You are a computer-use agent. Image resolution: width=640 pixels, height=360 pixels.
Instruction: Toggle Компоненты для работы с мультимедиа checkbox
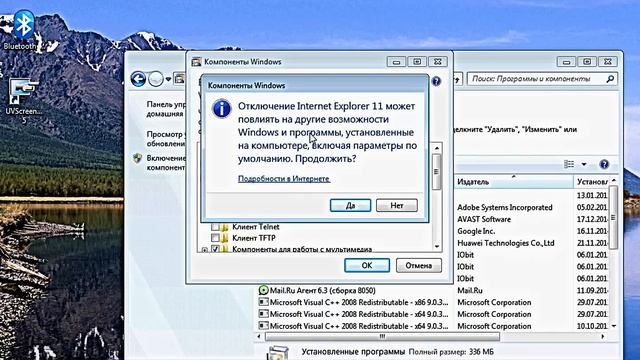coord(215,249)
